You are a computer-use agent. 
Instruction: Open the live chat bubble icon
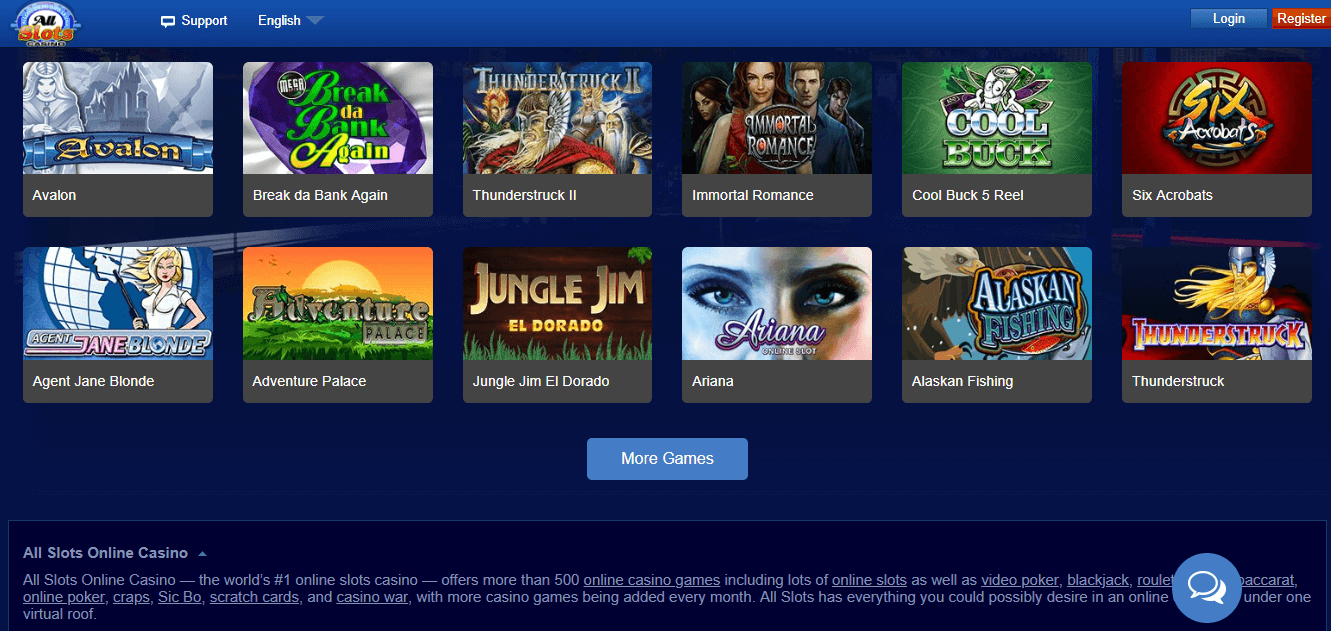click(x=1207, y=588)
